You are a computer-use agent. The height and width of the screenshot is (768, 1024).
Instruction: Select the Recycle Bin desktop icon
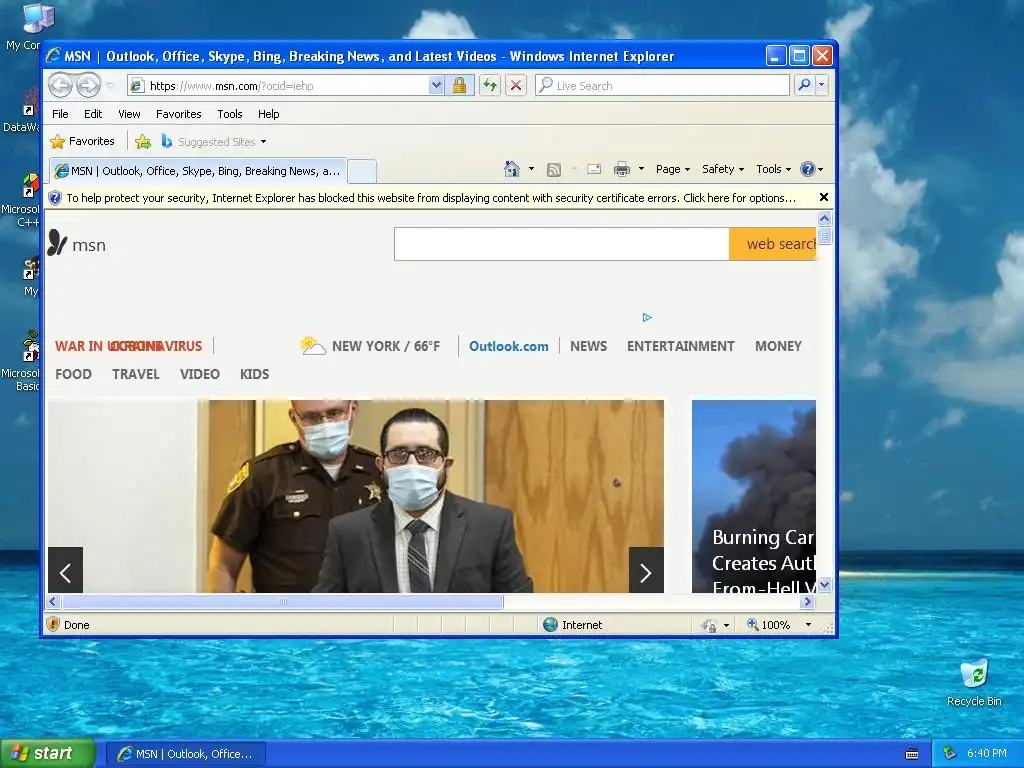click(x=974, y=682)
